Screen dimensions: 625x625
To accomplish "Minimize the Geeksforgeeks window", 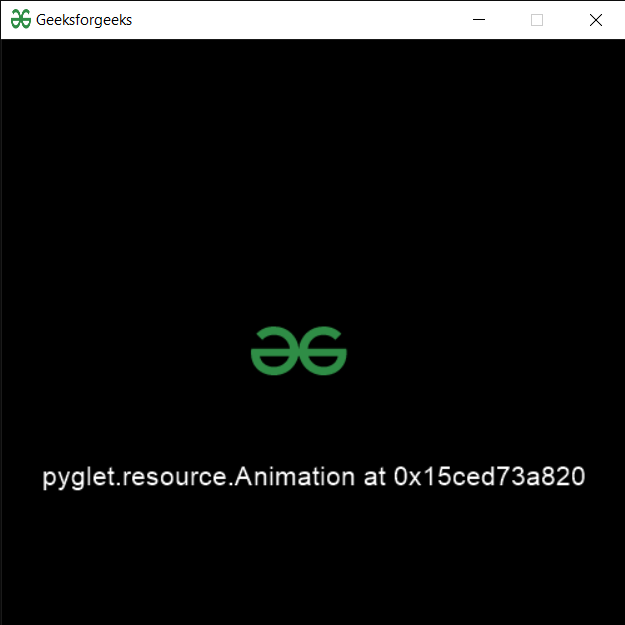I will tap(479, 20).
